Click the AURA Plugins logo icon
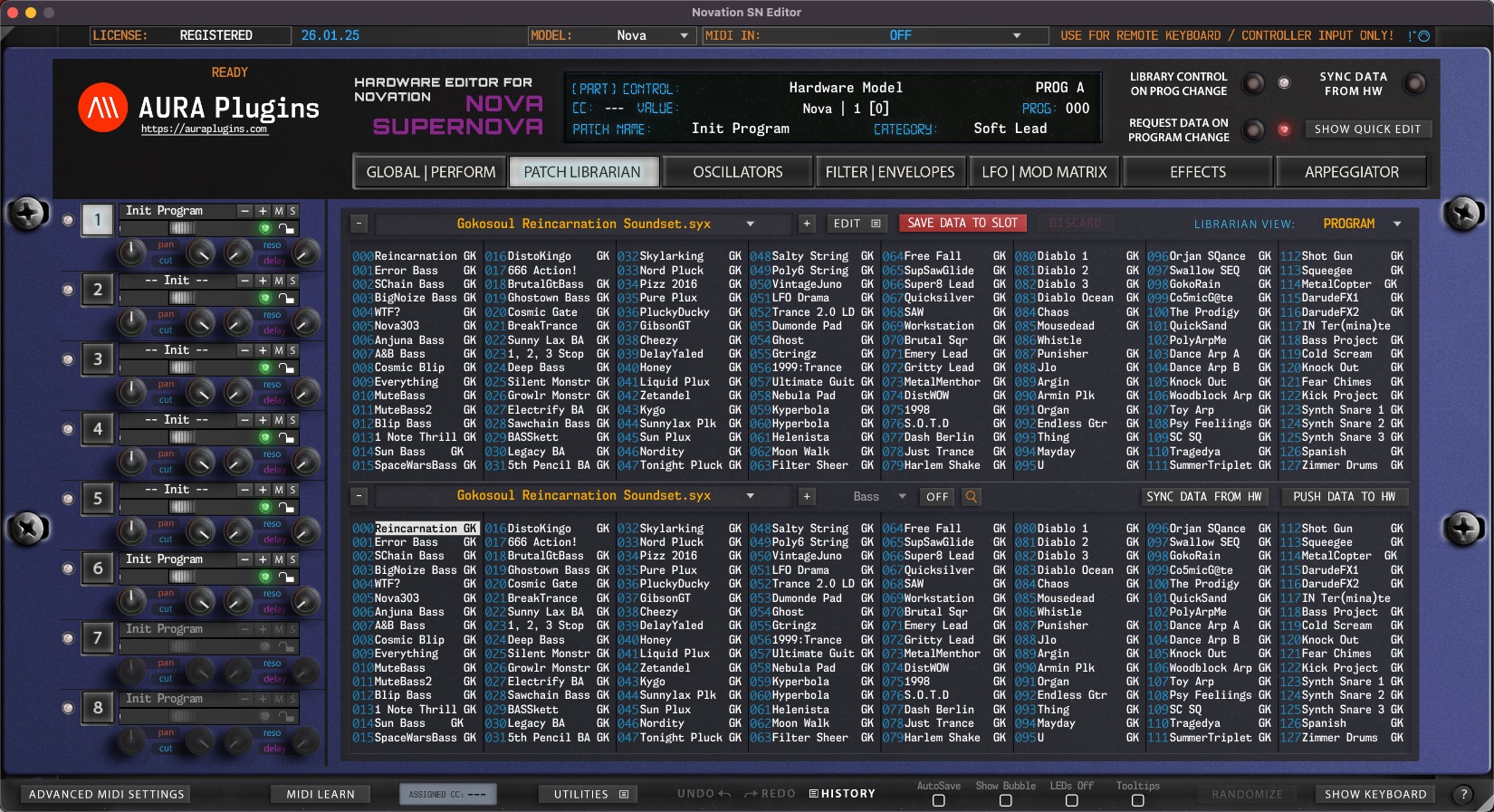 (x=102, y=108)
